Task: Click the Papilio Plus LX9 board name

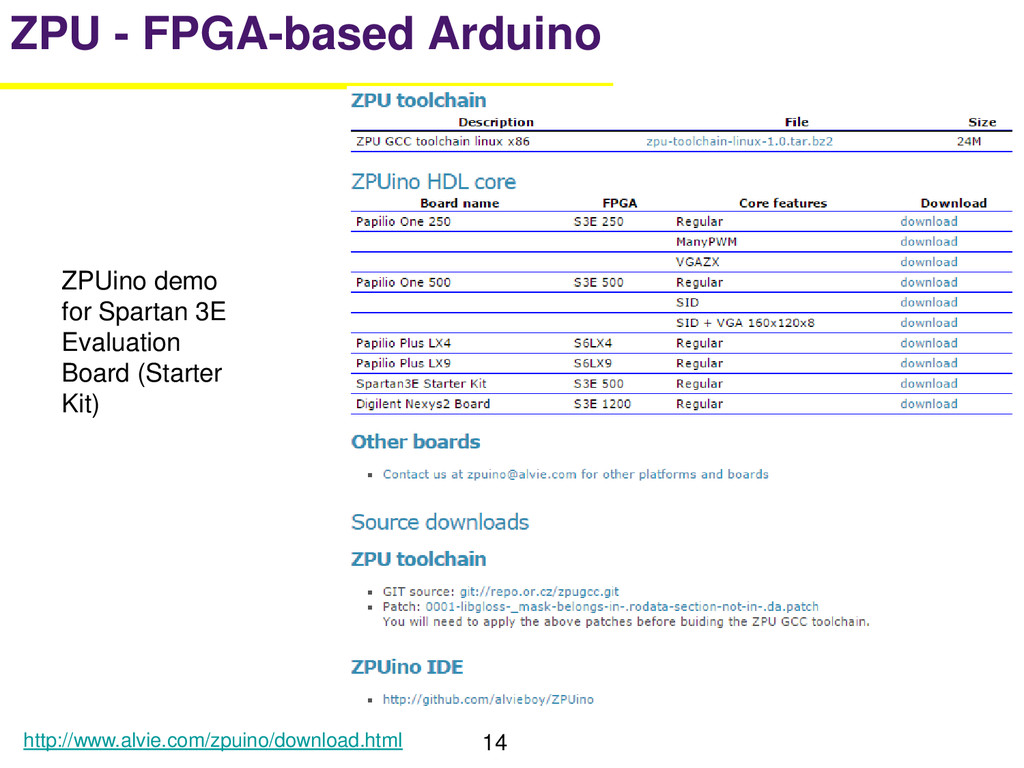Action: [403, 363]
